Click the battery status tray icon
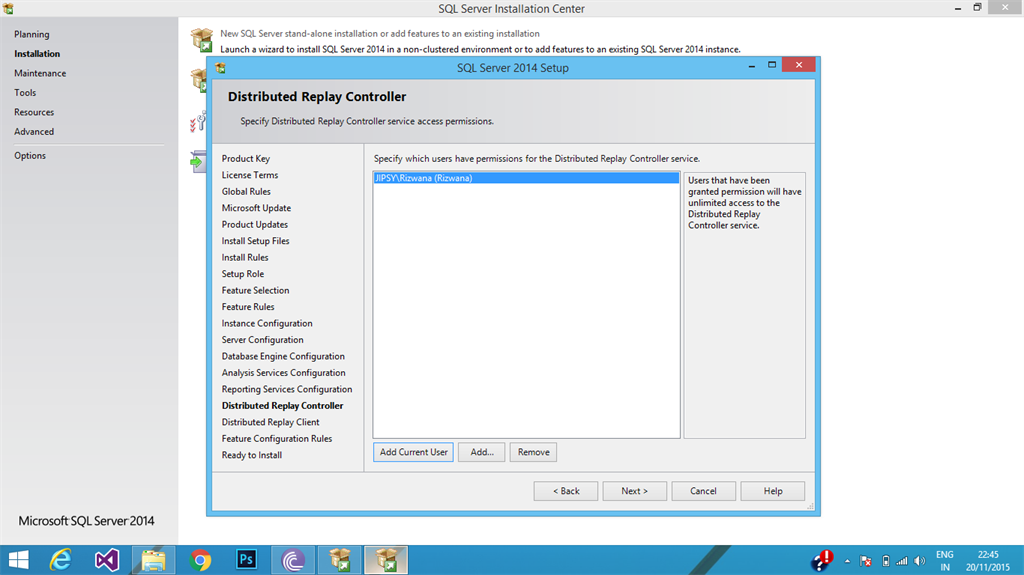 pyautogui.click(x=886, y=561)
